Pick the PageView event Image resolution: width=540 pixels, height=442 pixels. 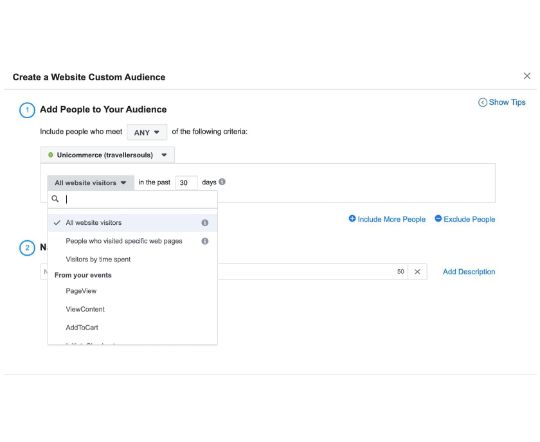[132, 291]
